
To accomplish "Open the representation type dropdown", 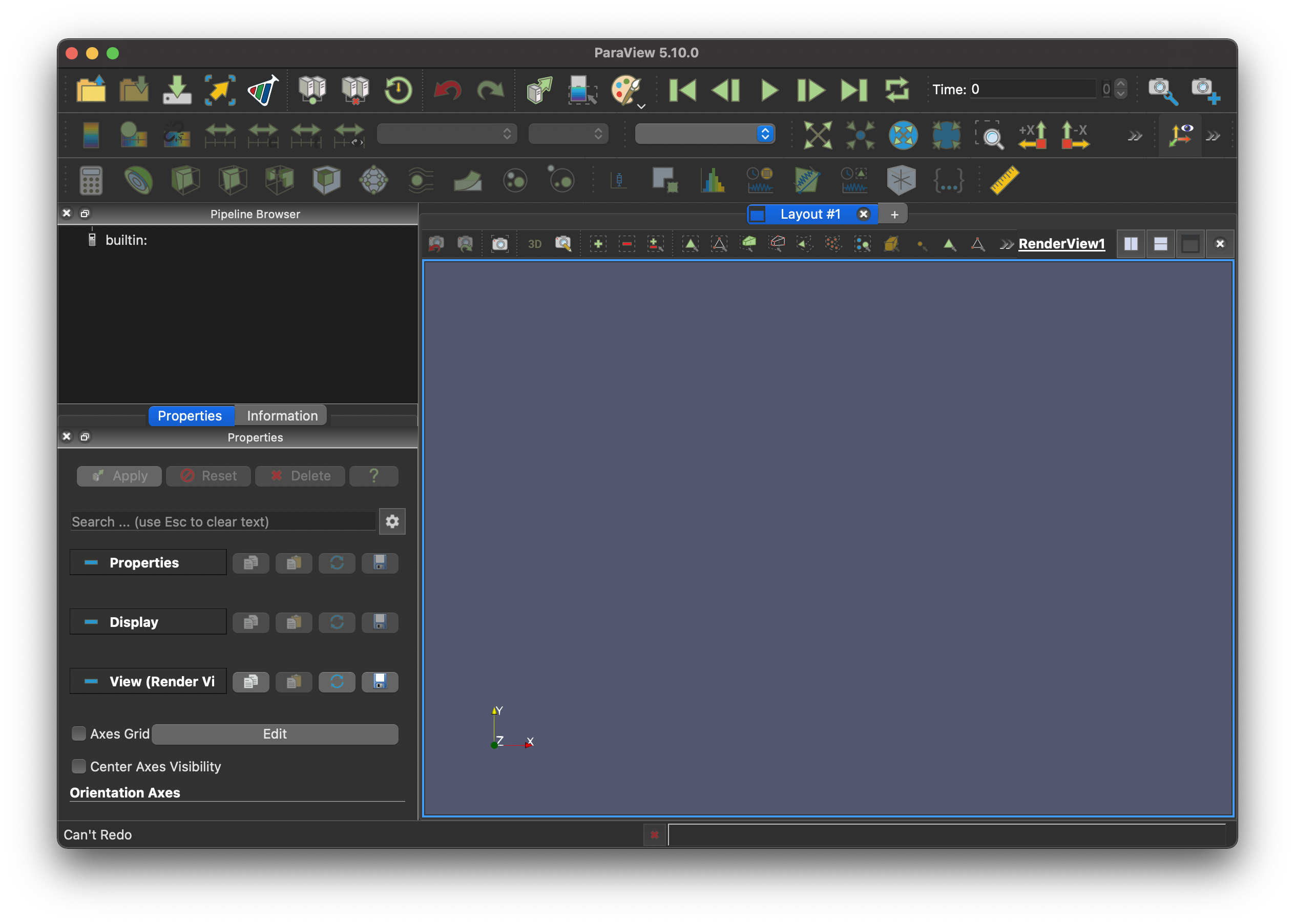I will (x=704, y=134).
